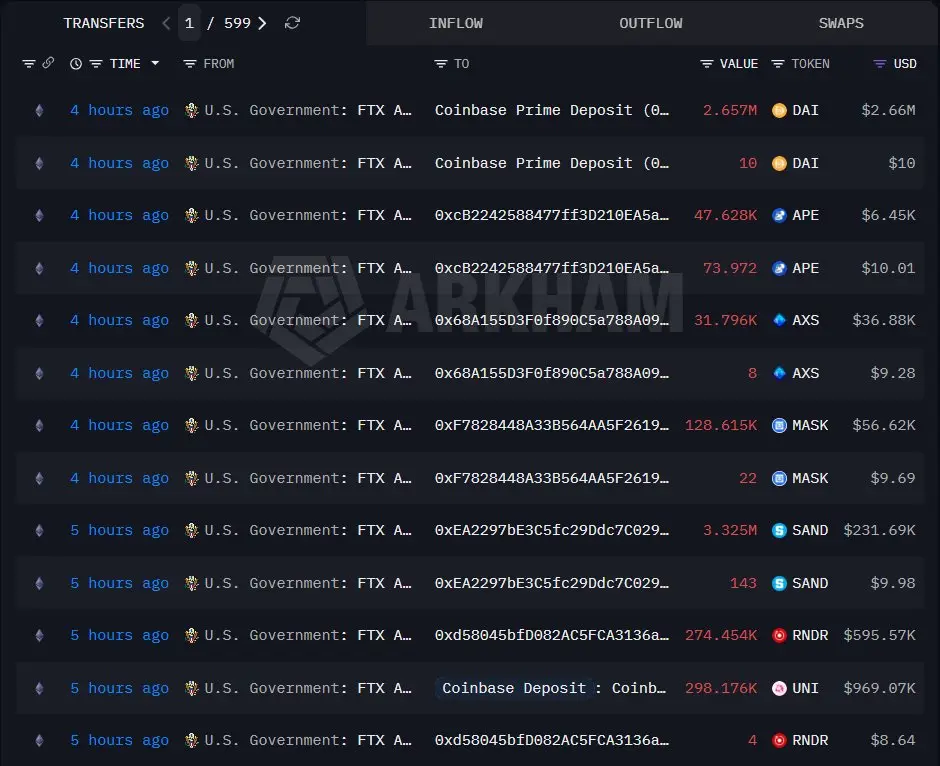Open address 0xEA2297bE3C5f in the 3.325M SAND row
The width and height of the screenshot is (940, 766).
(552, 530)
